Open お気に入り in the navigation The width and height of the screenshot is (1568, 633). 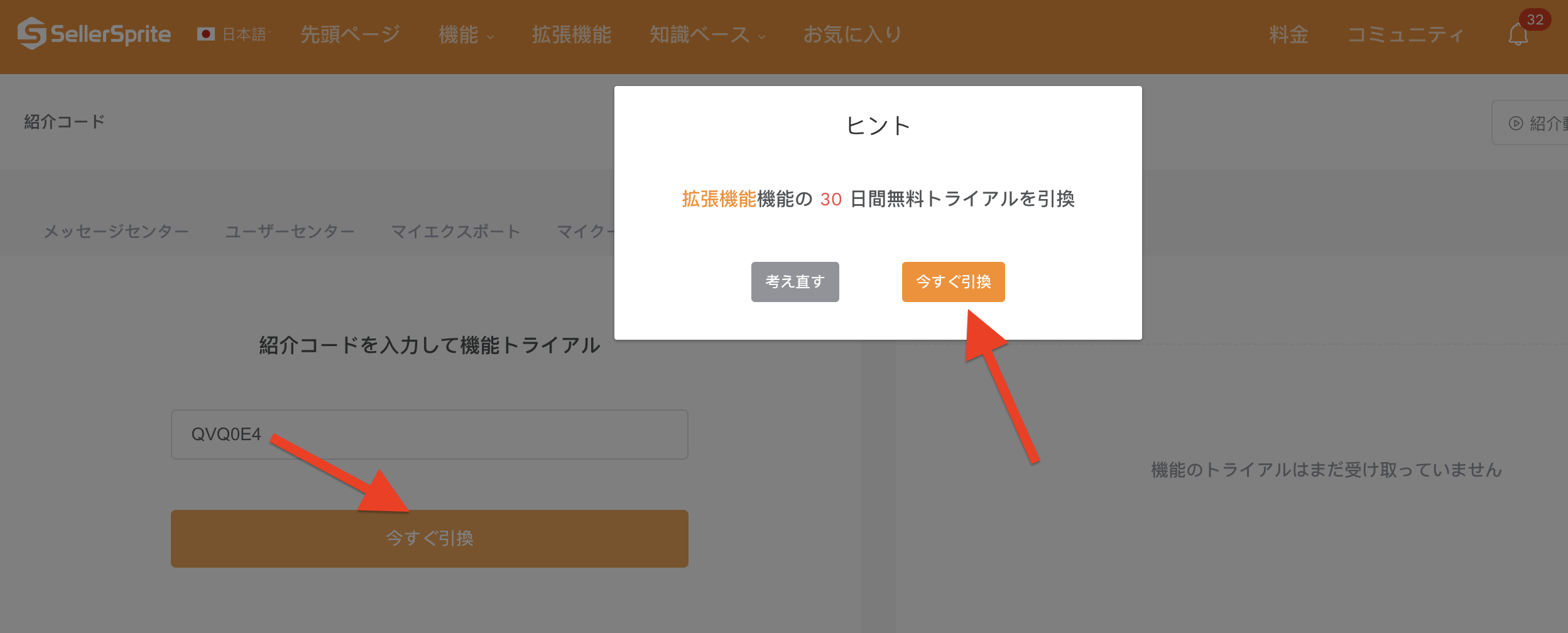(852, 35)
